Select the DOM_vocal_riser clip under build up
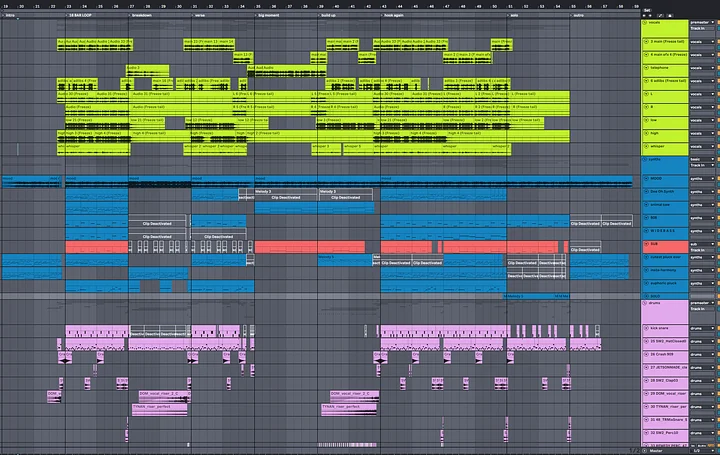Screen dimensions: 720x455 click(x=354, y=397)
